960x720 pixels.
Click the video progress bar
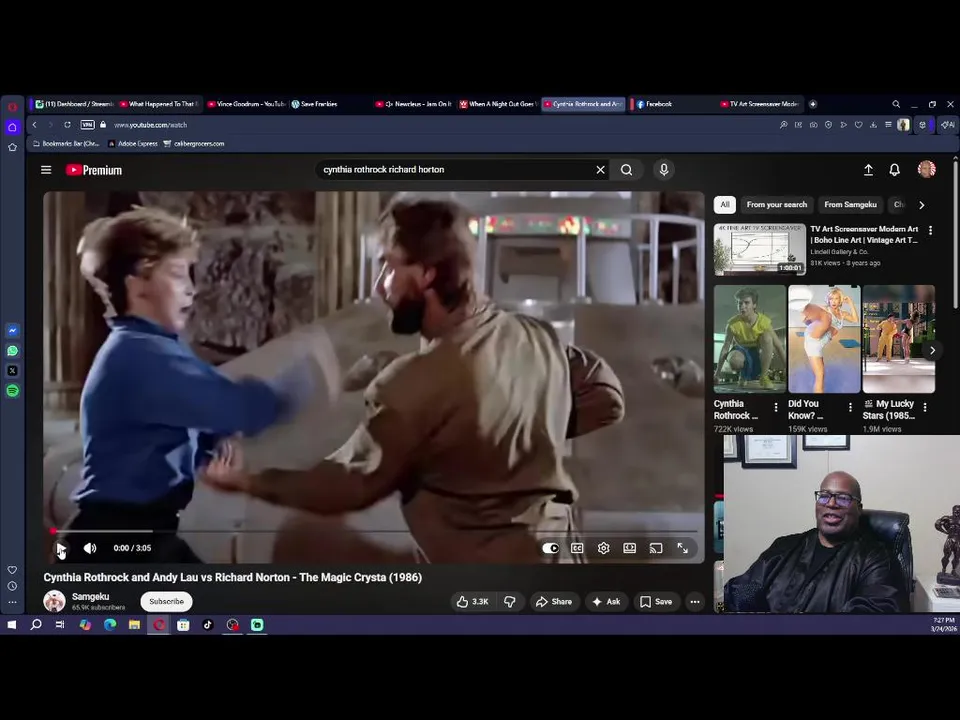pyautogui.click(x=373, y=531)
